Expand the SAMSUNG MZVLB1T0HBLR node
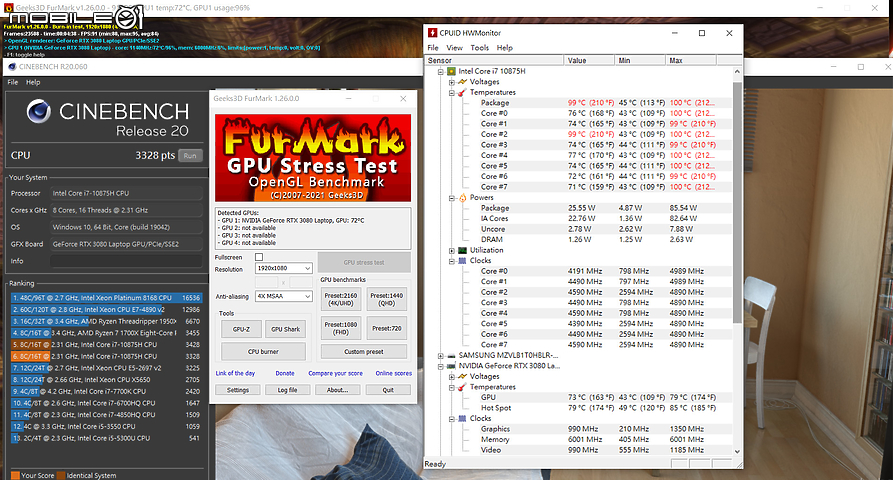Viewport: 893px width, 480px height. [441, 356]
